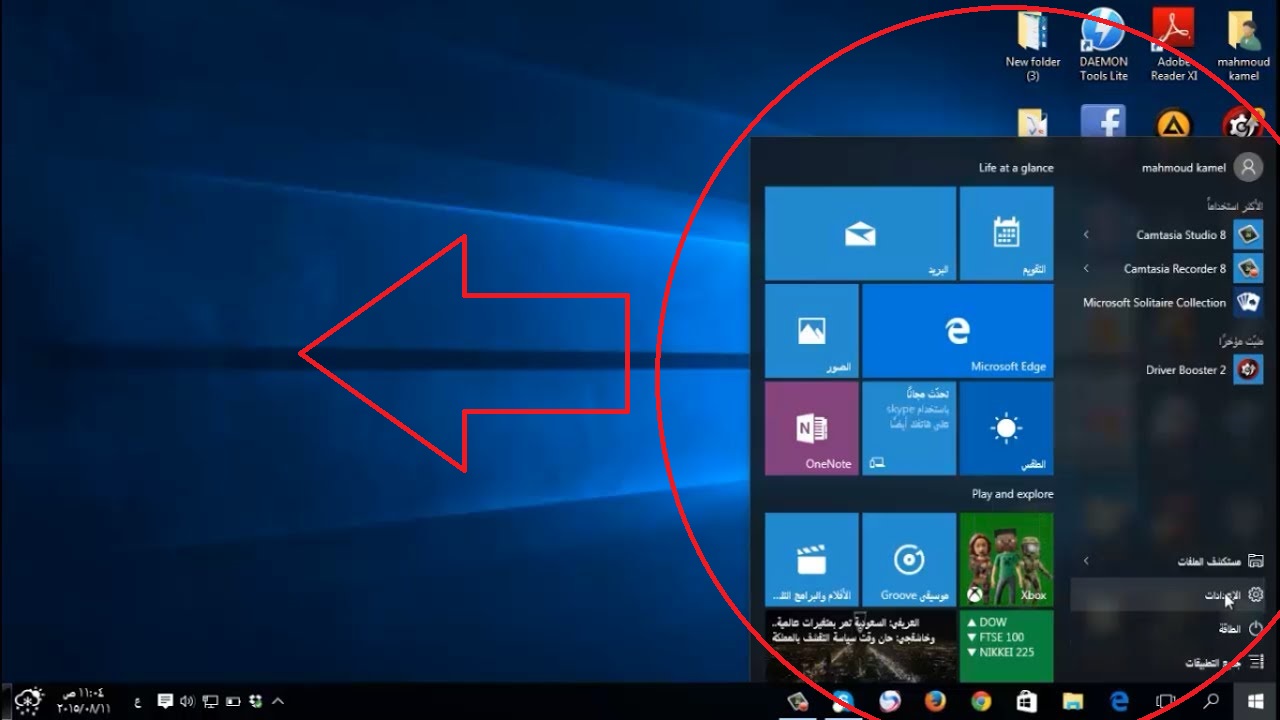Expand the File Explorer jump list arrow
1280x720 pixels.
(x=1086, y=561)
